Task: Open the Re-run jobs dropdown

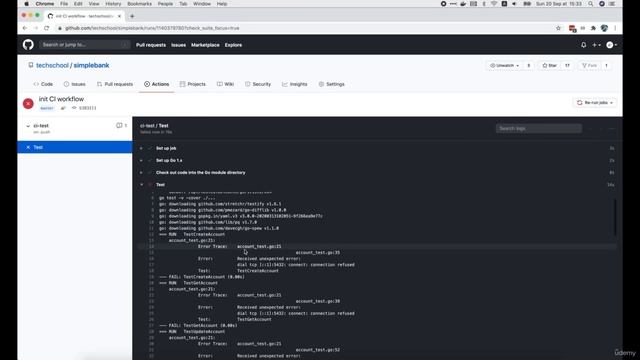Action: [595, 103]
